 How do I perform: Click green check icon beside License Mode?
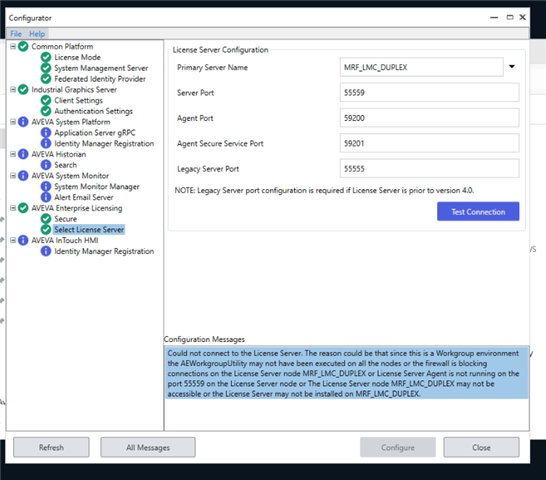(46, 57)
